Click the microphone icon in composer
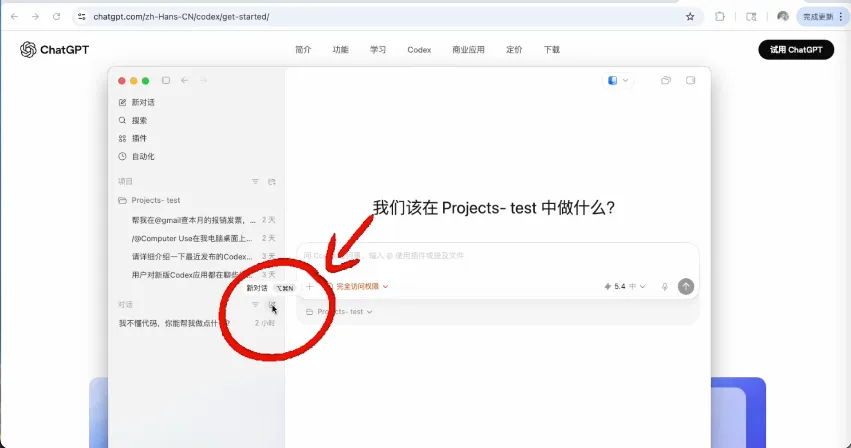This screenshot has width=851, height=448. coord(664,286)
